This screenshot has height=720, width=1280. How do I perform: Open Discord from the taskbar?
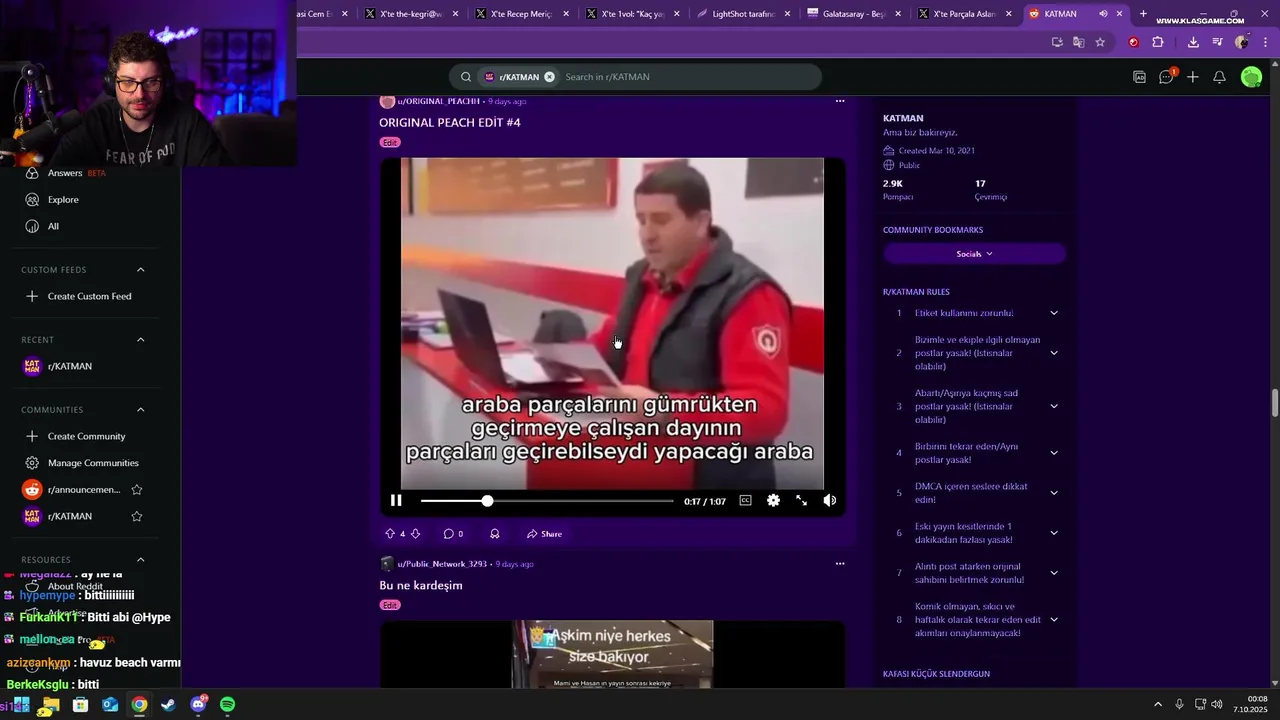click(x=198, y=705)
